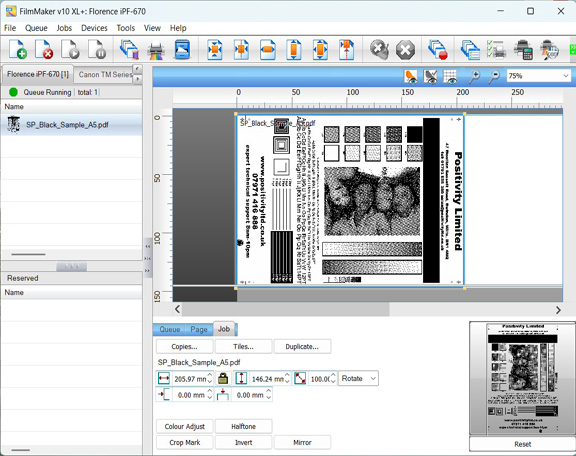The height and width of the screenshot is (456, 576).
Task: Collapse the left panel using the << arrow
Action: tap(148, 247)
